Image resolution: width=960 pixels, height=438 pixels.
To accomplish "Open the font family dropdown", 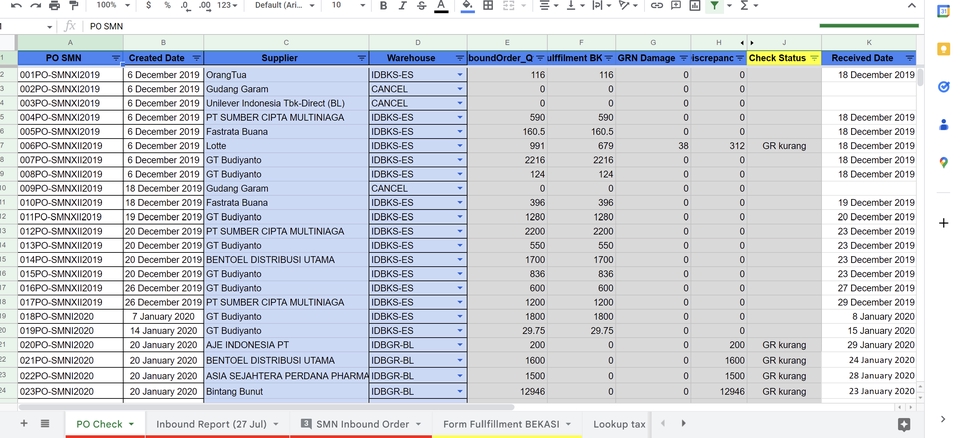I will tap(285, 6).
